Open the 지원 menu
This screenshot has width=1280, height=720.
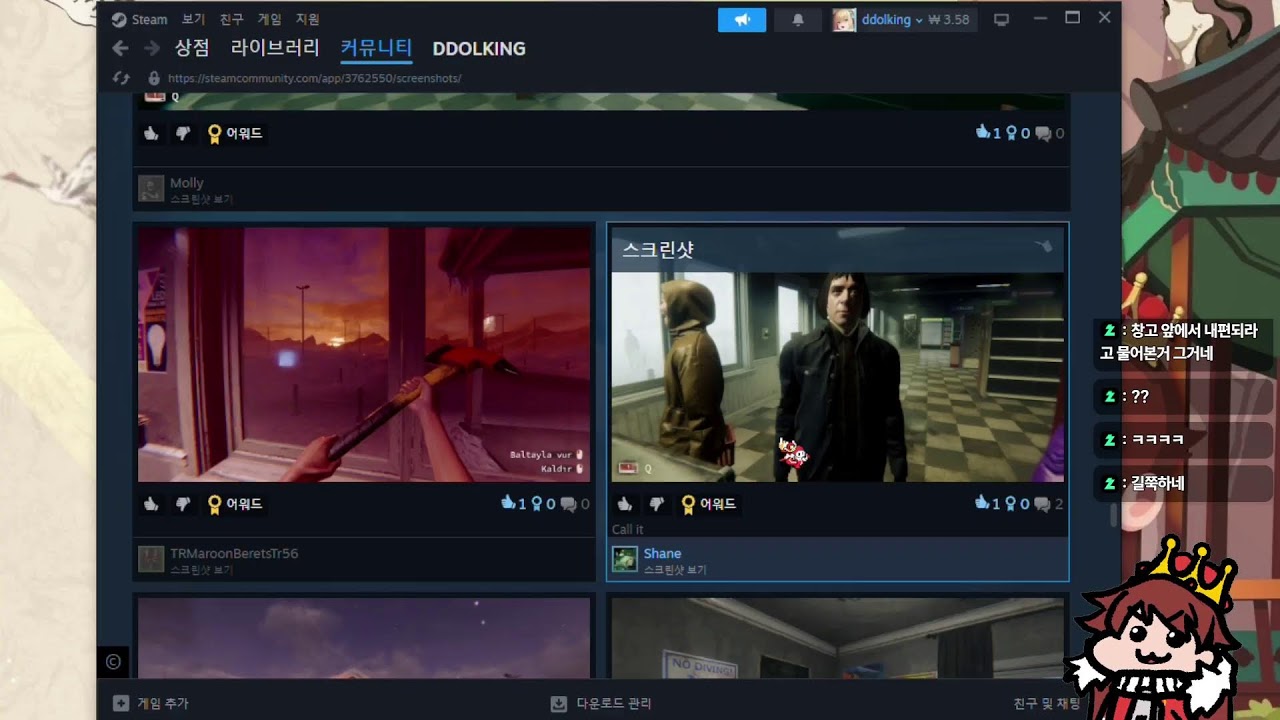(x=308, y=19)
